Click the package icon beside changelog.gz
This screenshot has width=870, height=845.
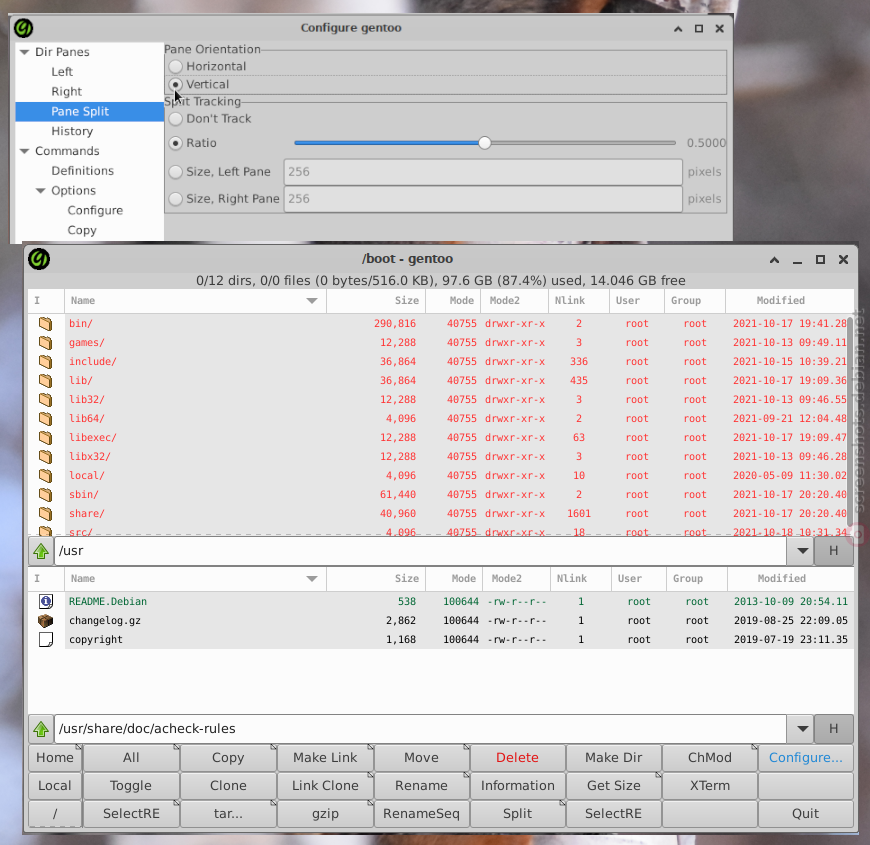tap(45, 620)
